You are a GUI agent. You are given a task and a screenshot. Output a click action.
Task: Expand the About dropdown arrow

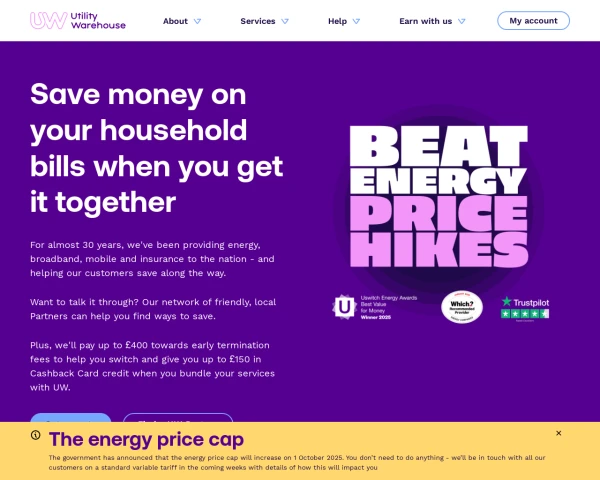[197, 20]
